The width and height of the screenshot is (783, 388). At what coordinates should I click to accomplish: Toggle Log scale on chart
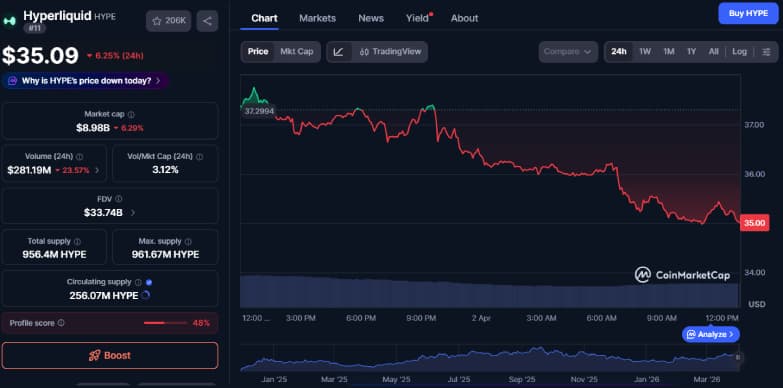click(x=740, y=51)
